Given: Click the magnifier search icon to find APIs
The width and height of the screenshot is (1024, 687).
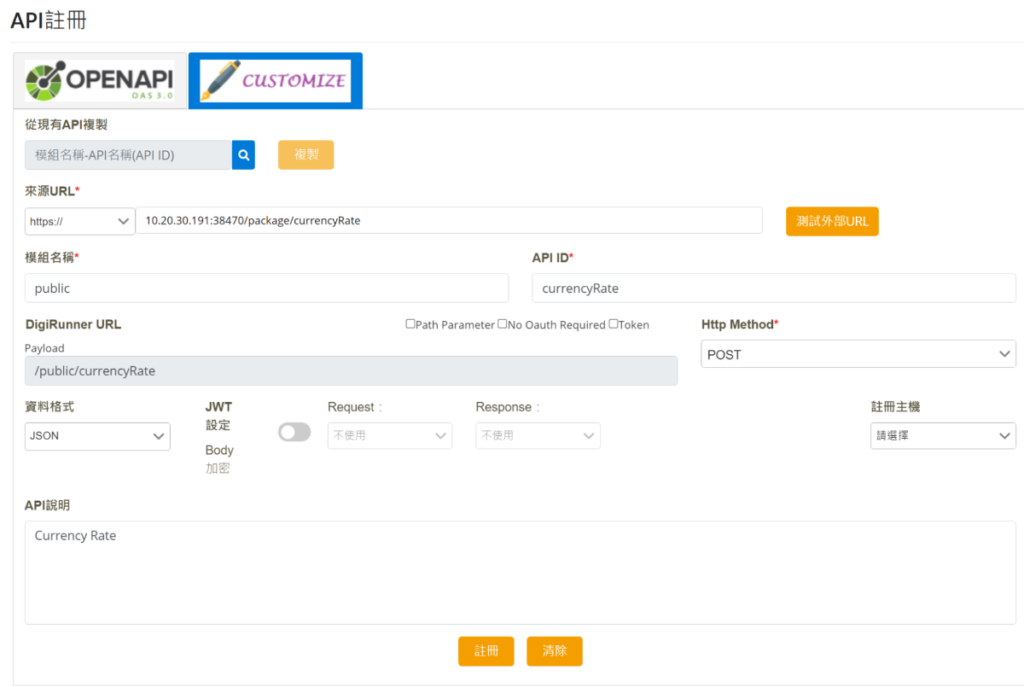Looking at the screenshot, I should [x=243, y=154].
